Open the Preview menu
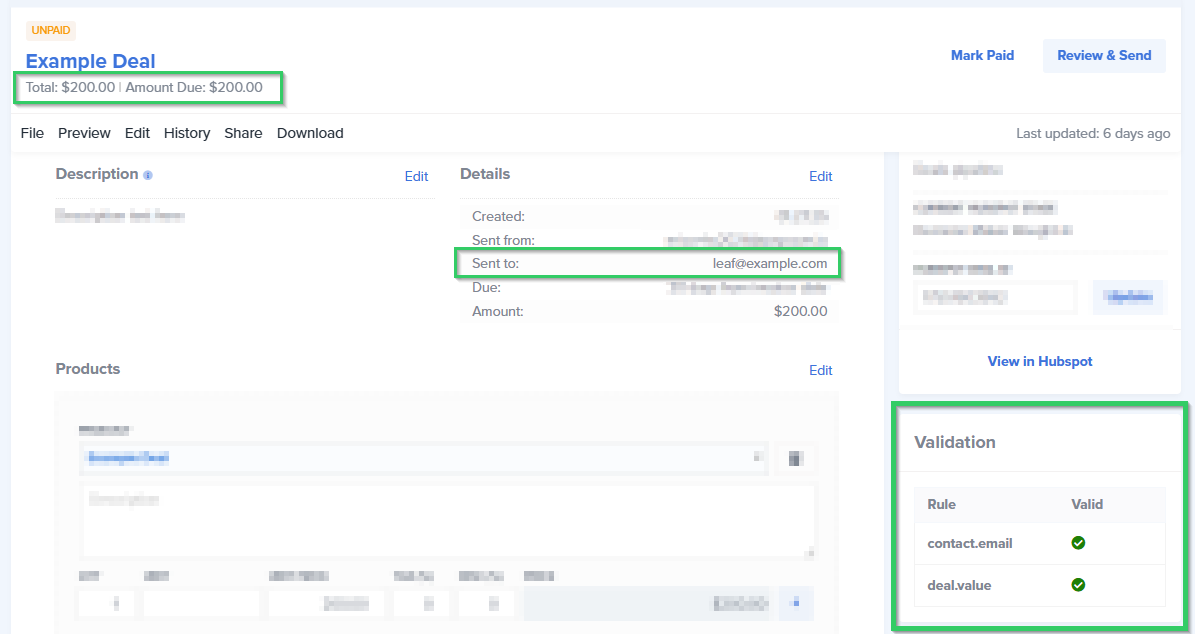Image resolution: width=1195 pixels, height=634 pixels. 84,133
